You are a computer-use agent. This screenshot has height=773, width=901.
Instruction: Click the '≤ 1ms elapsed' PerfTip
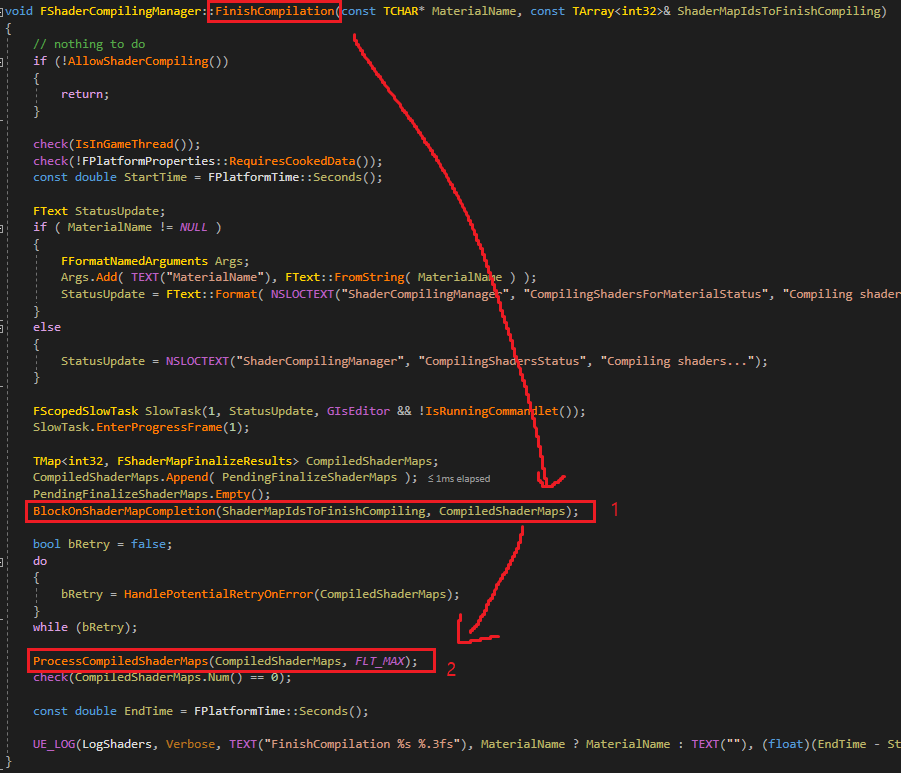[459, 479]
